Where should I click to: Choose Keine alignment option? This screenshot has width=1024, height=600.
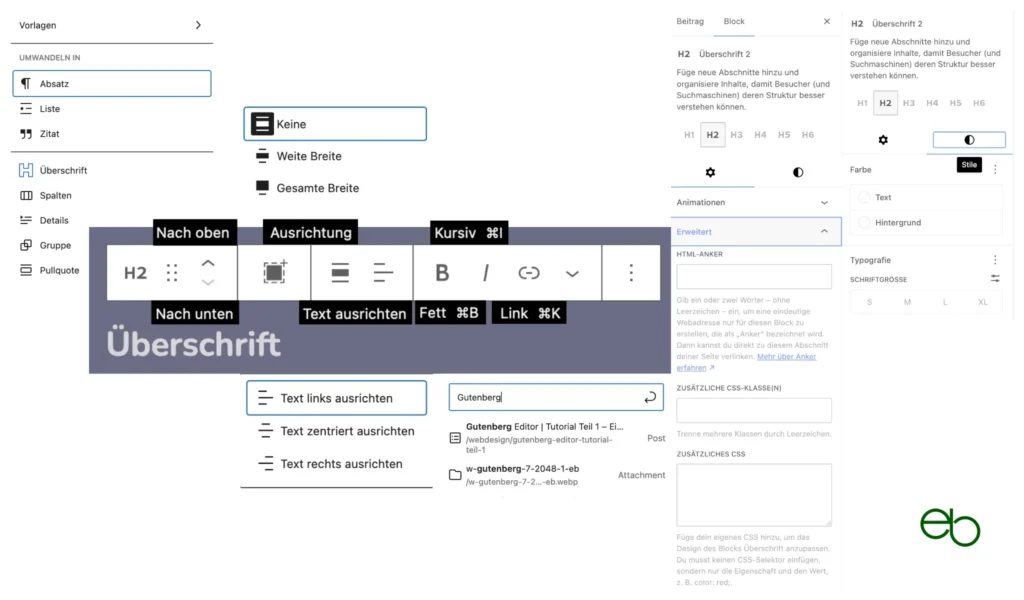335,124
